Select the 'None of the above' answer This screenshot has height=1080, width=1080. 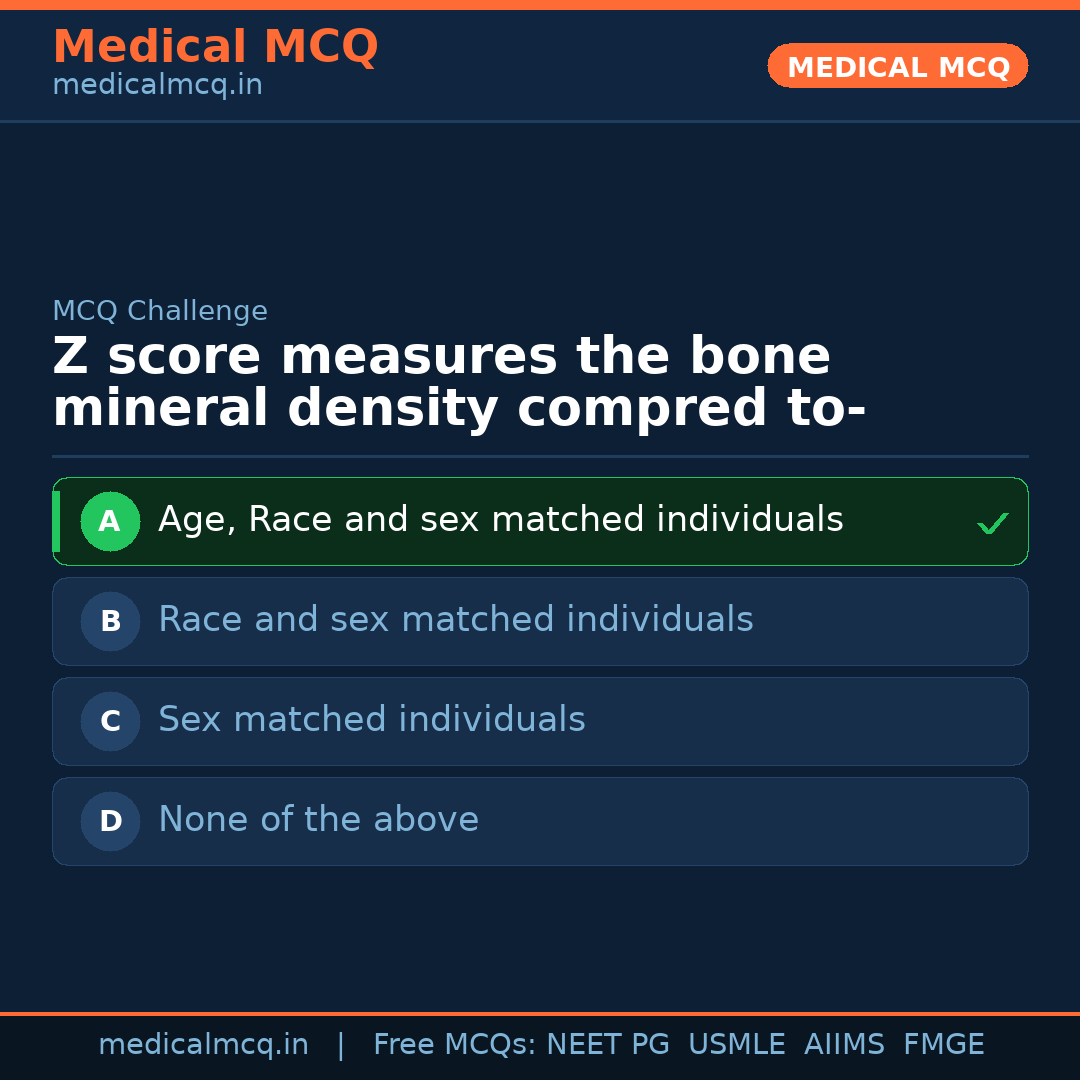[318, 820]
